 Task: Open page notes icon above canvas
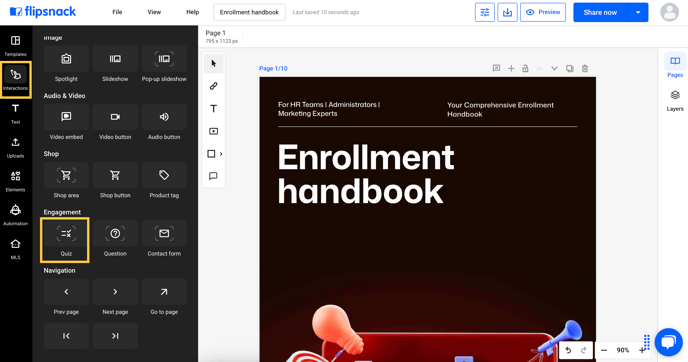[496, 68]
